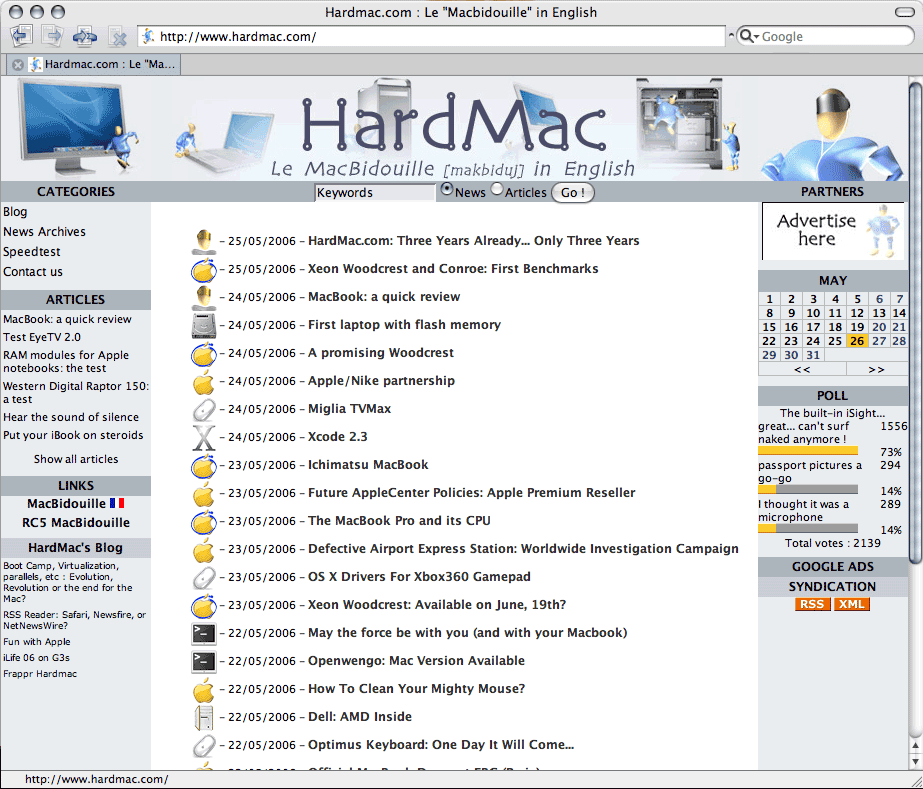923x789 pixels.
Task: Open 'Hear the sound of silence' article
Action: [71, 417]
